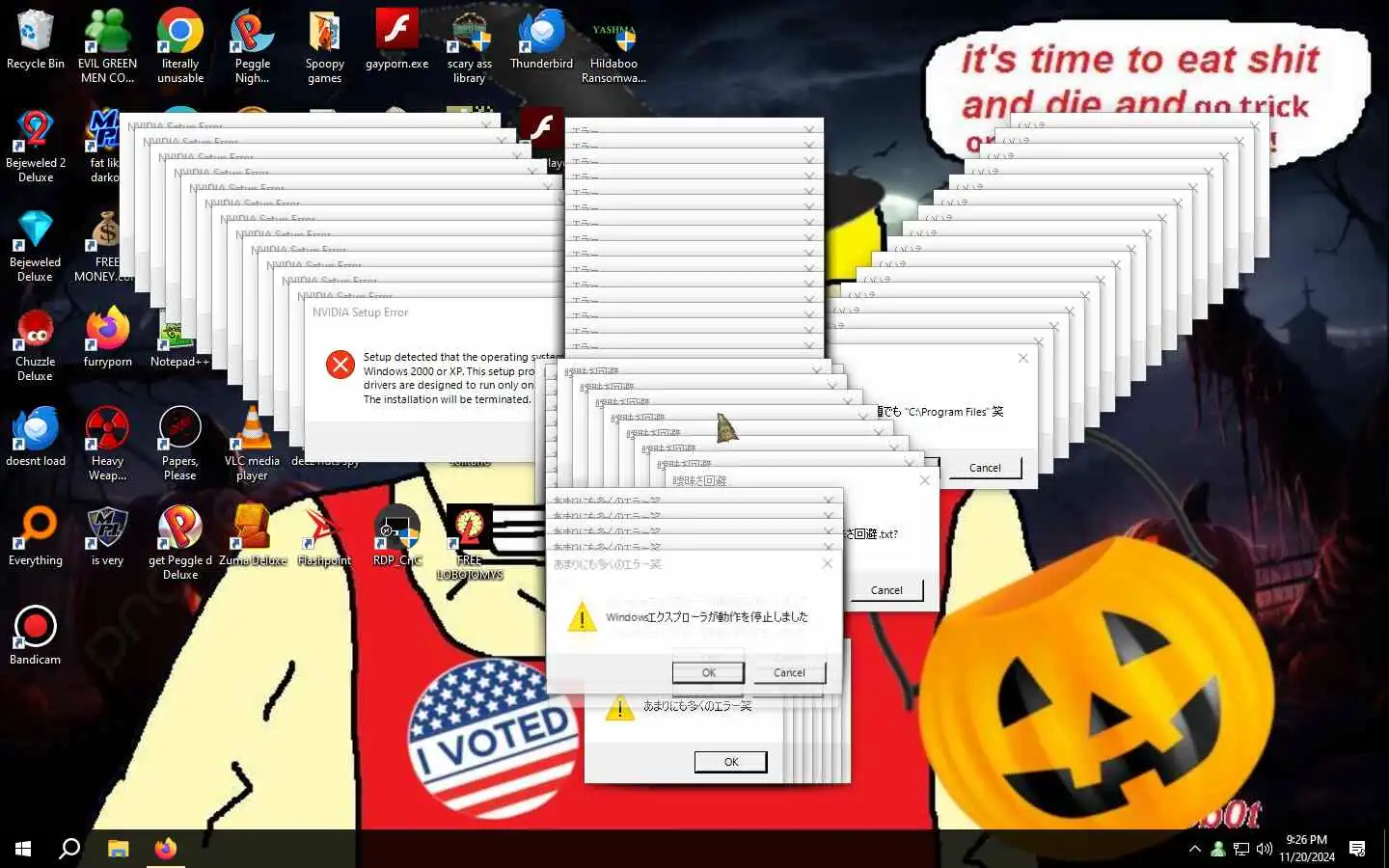Launch the Thunderbird desktop shortcut

[x=541, y=41]
